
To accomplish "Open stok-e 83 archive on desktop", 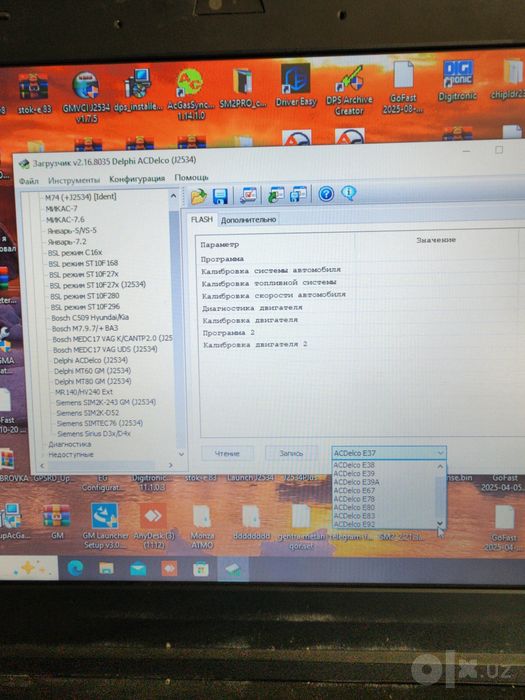I will [34, 93].
